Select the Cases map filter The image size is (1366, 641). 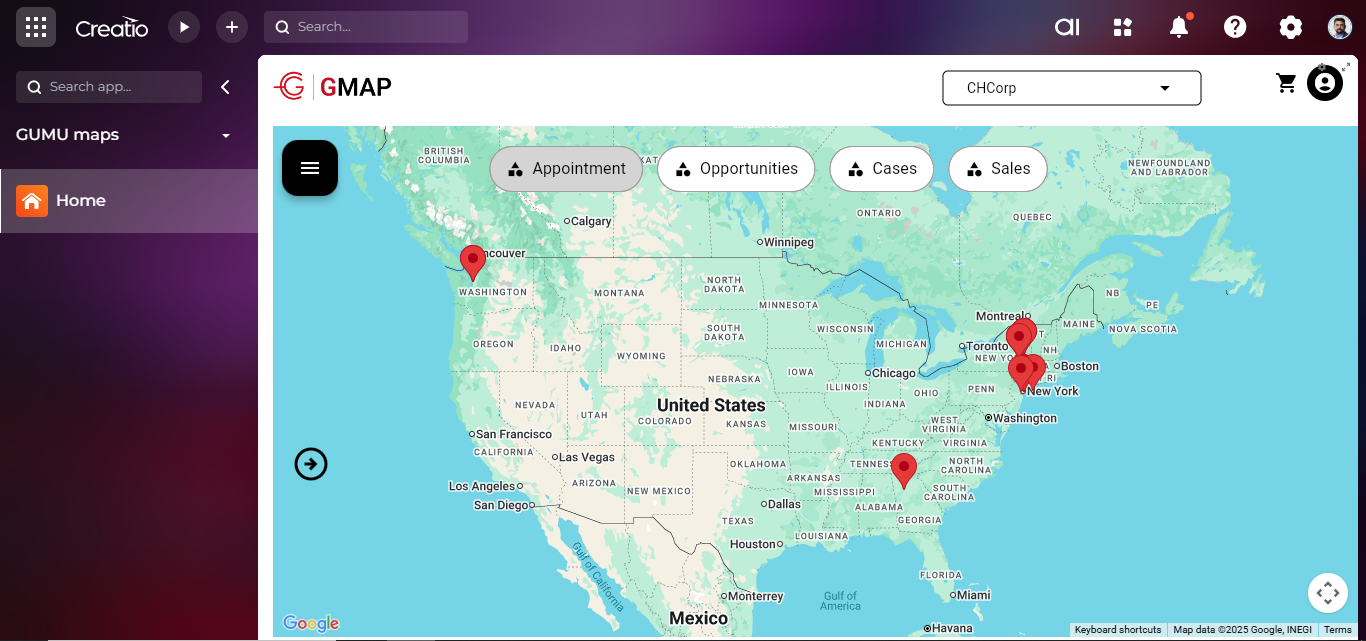click(881, 169)
